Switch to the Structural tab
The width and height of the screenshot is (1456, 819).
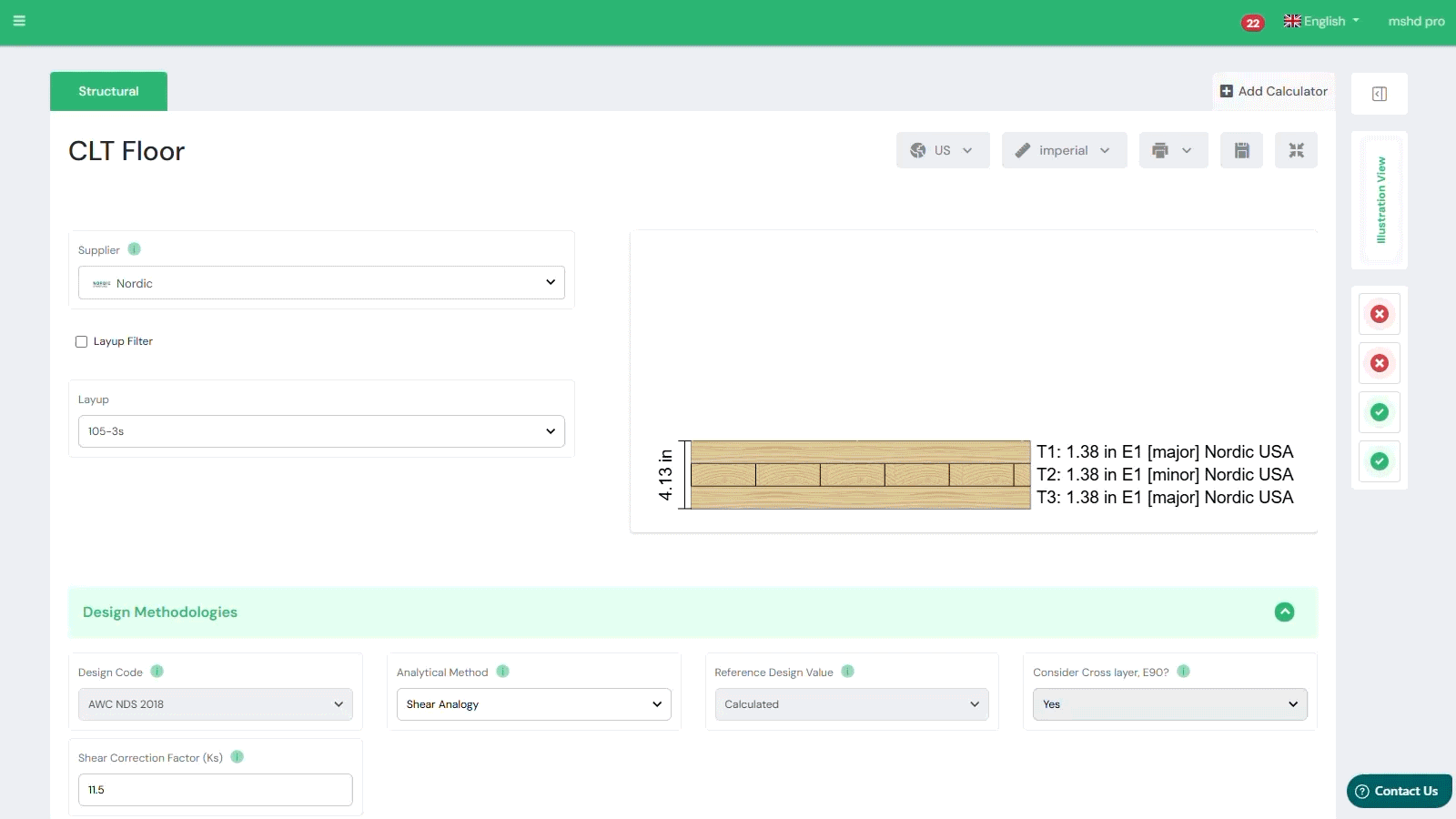coord(108,92)
